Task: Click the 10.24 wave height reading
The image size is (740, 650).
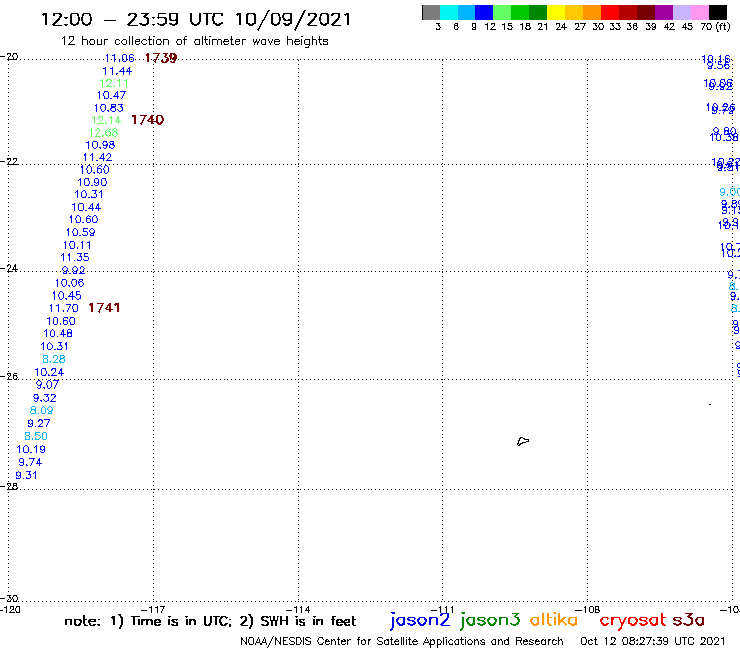Action: click(49, 372)
